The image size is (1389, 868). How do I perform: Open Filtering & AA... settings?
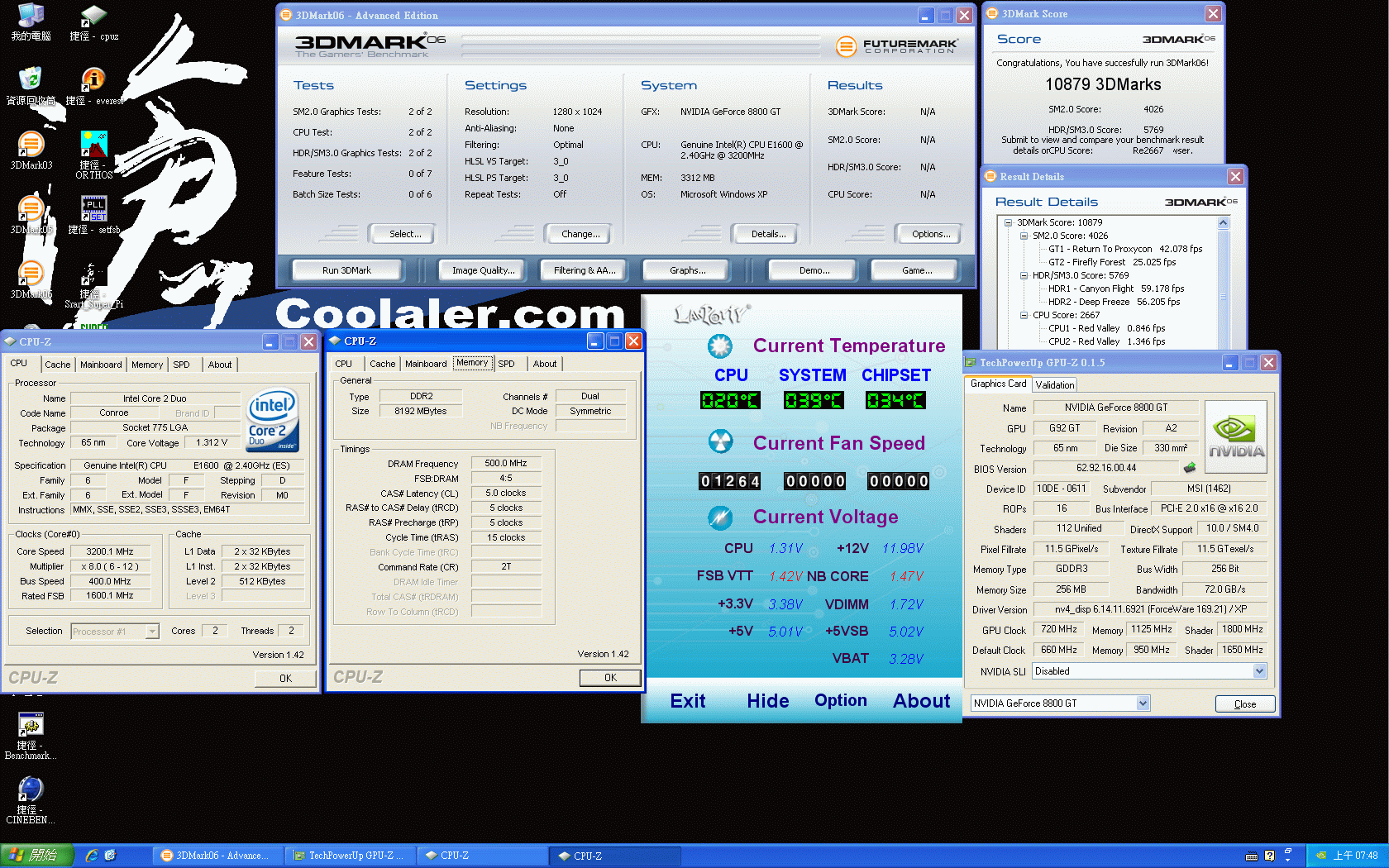click(585, 270)
